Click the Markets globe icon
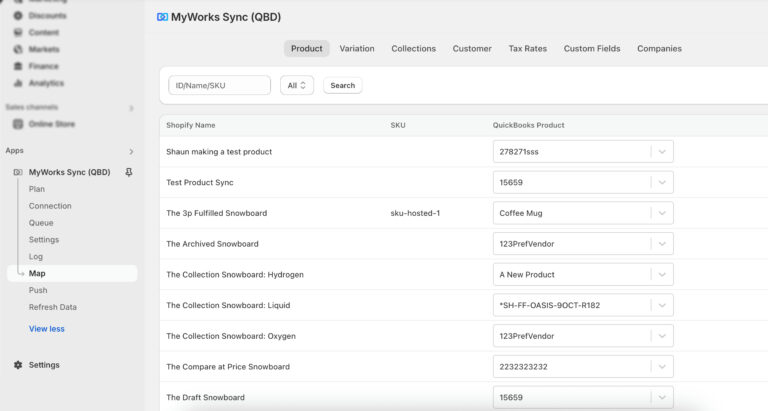768x411 pixels. point(18,49)
